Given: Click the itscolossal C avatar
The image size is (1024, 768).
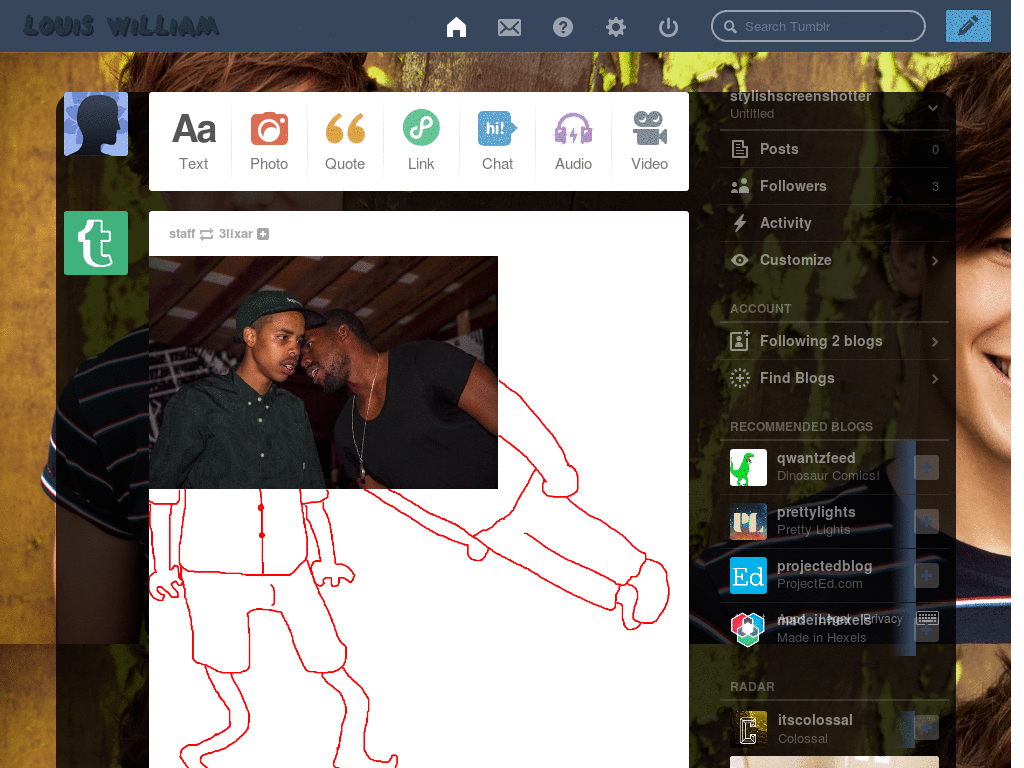Looking at the screenshot, I should [748, 728].
